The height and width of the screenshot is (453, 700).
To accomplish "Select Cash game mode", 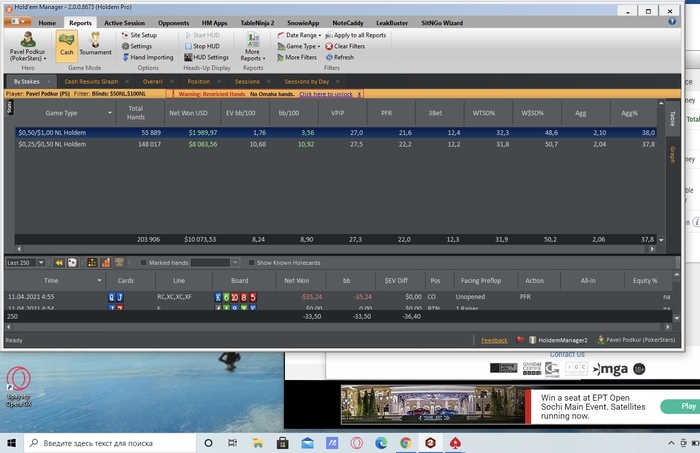I will (x=67, y=46).
